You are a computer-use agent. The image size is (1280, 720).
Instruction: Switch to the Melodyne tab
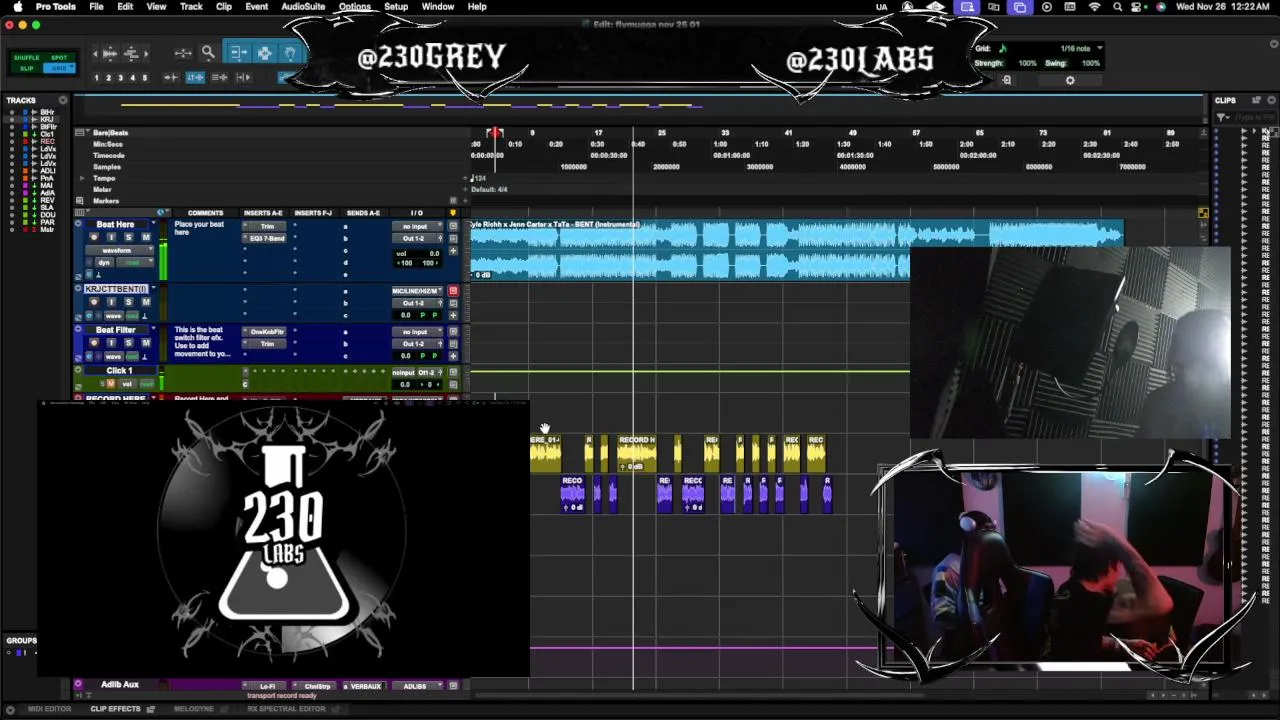tap(194, 709)
